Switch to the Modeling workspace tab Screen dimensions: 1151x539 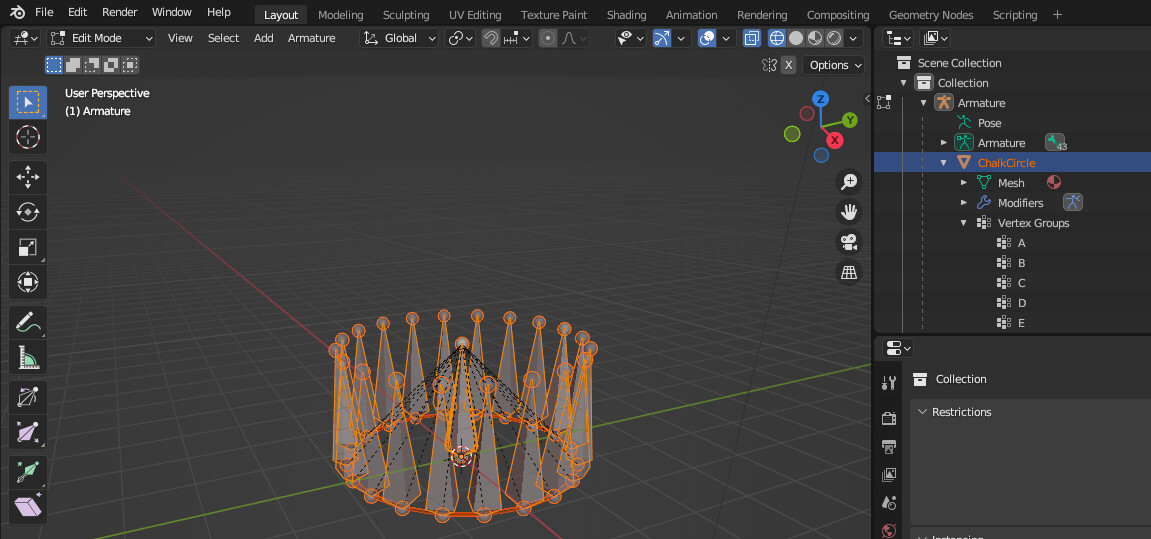tap(341, 15)
